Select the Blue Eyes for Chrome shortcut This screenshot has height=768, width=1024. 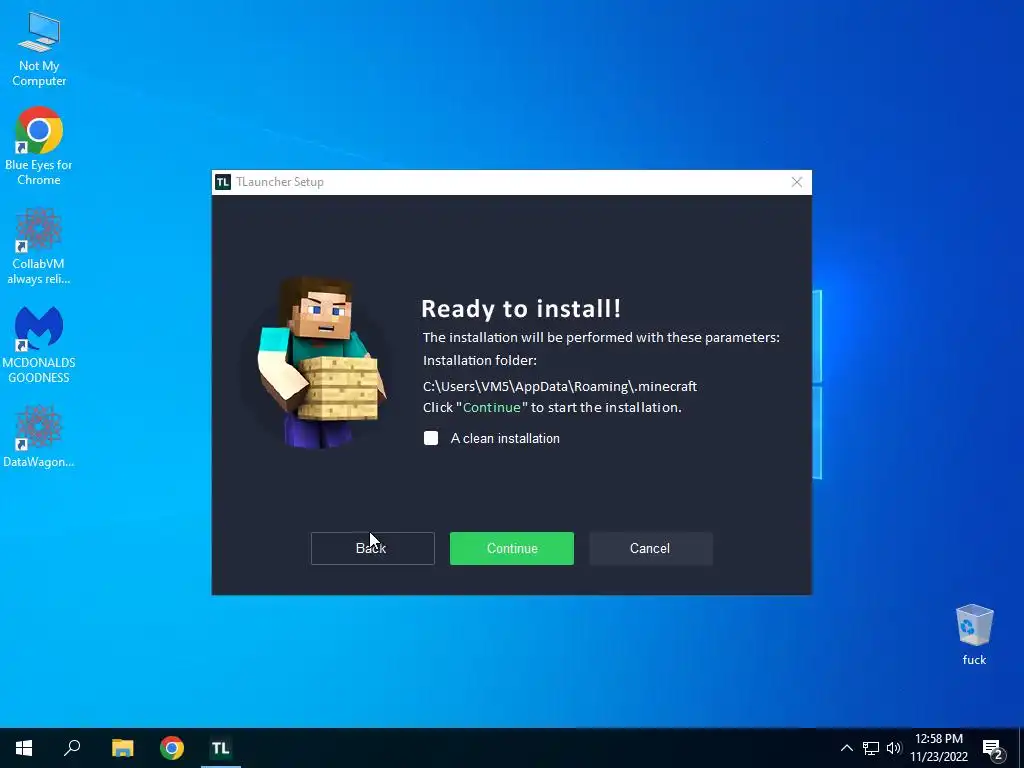click(39, 146)
